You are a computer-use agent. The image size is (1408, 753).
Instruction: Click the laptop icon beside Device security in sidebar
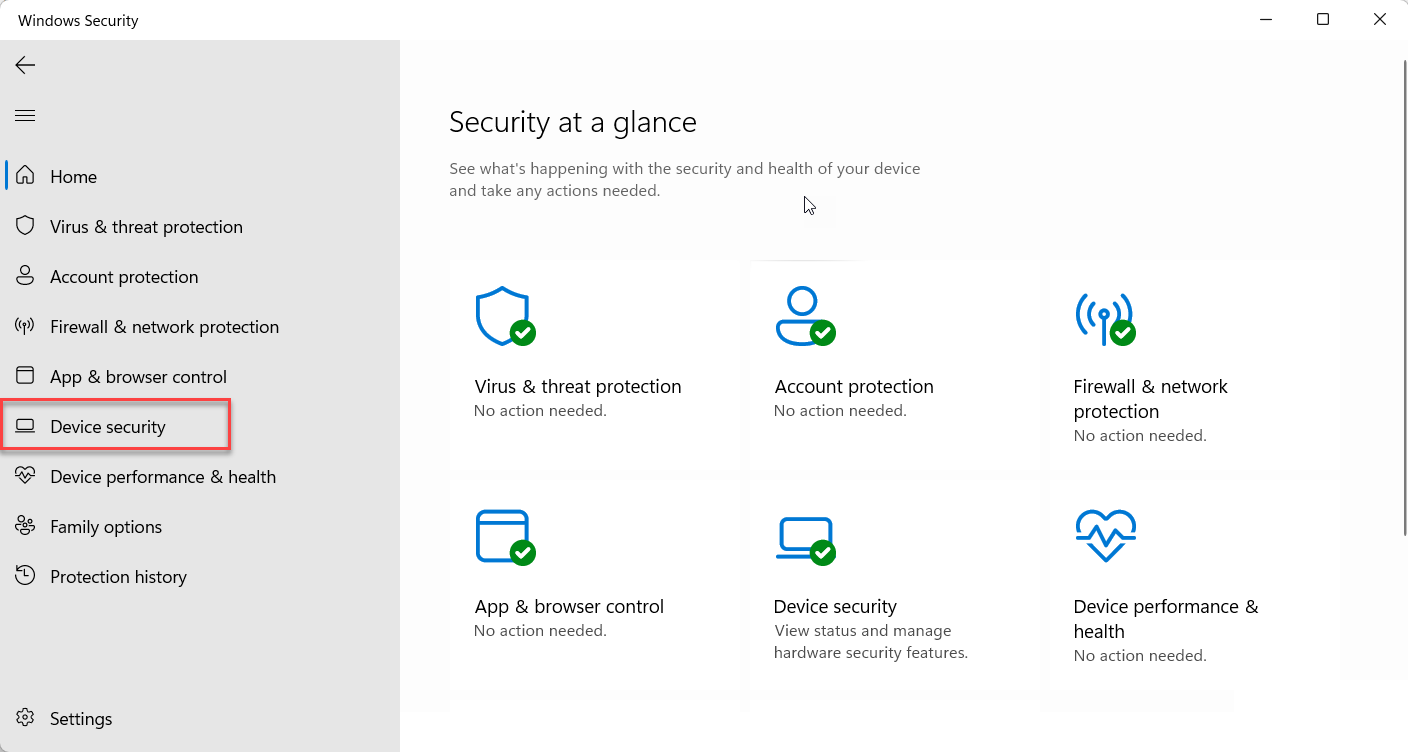26,427
